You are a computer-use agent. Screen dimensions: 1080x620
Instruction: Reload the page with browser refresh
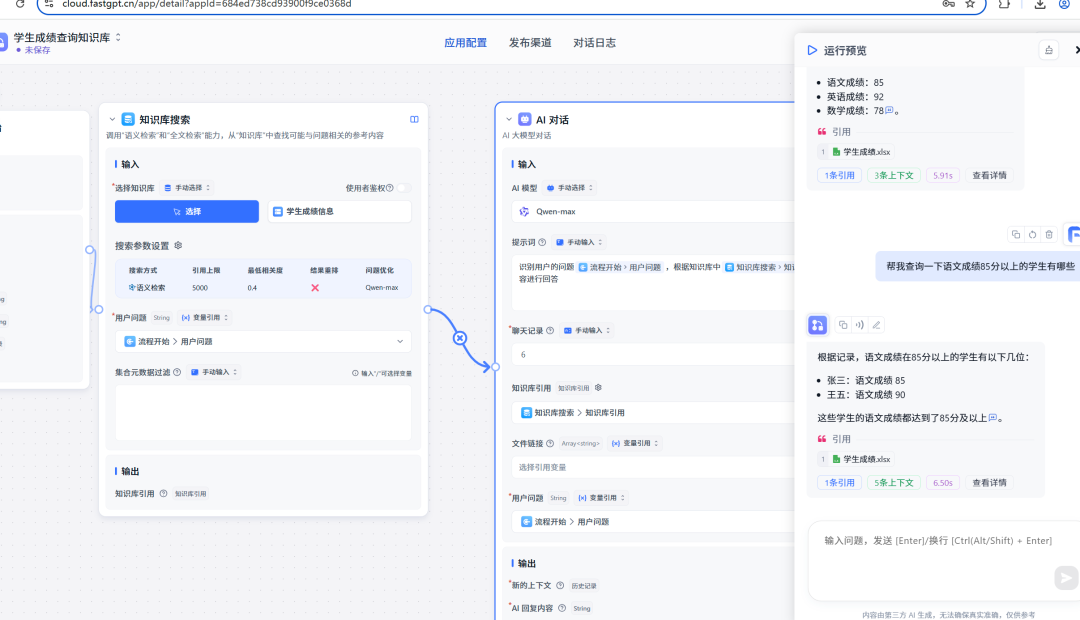click(x=20, y=4)
